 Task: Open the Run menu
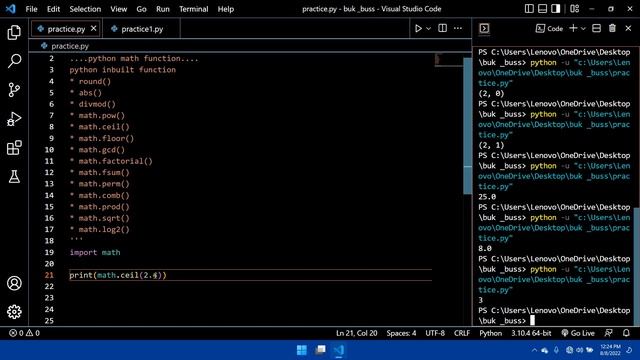tap(162, 9)
